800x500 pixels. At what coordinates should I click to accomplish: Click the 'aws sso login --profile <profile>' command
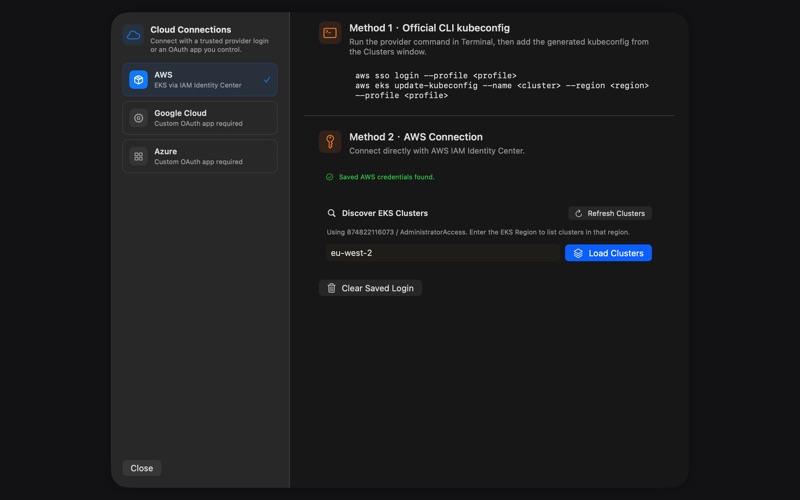[x=436, y=76]
